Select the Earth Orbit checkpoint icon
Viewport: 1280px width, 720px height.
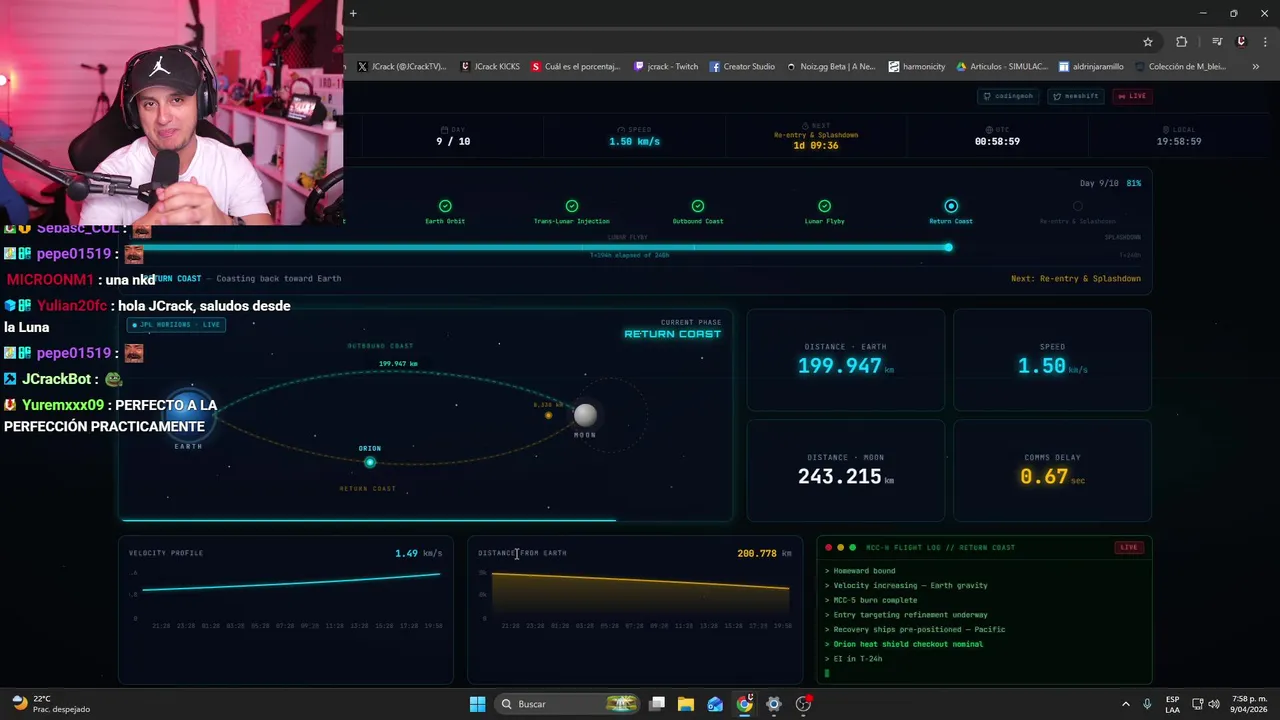click(x=445, y=206)
